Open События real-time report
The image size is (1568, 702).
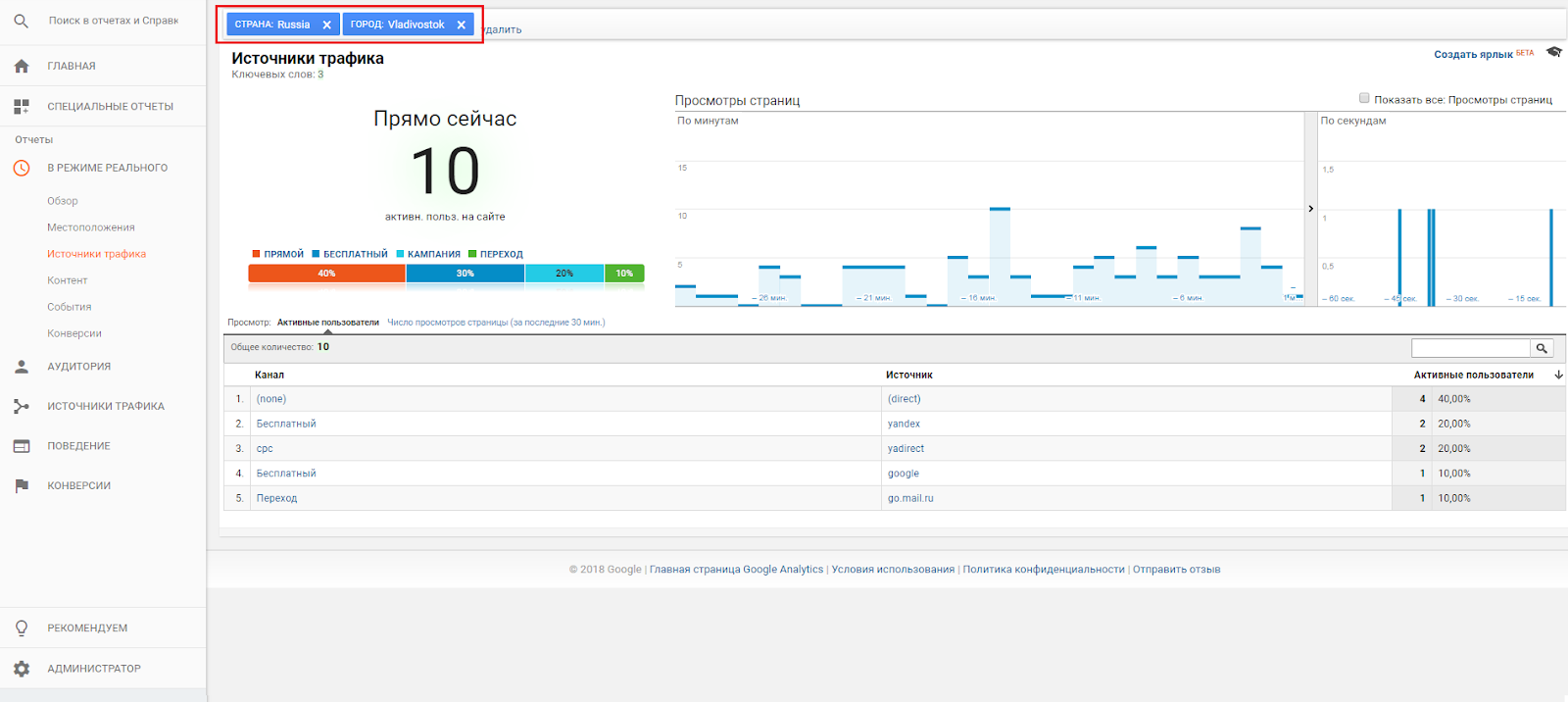(70, 307)
